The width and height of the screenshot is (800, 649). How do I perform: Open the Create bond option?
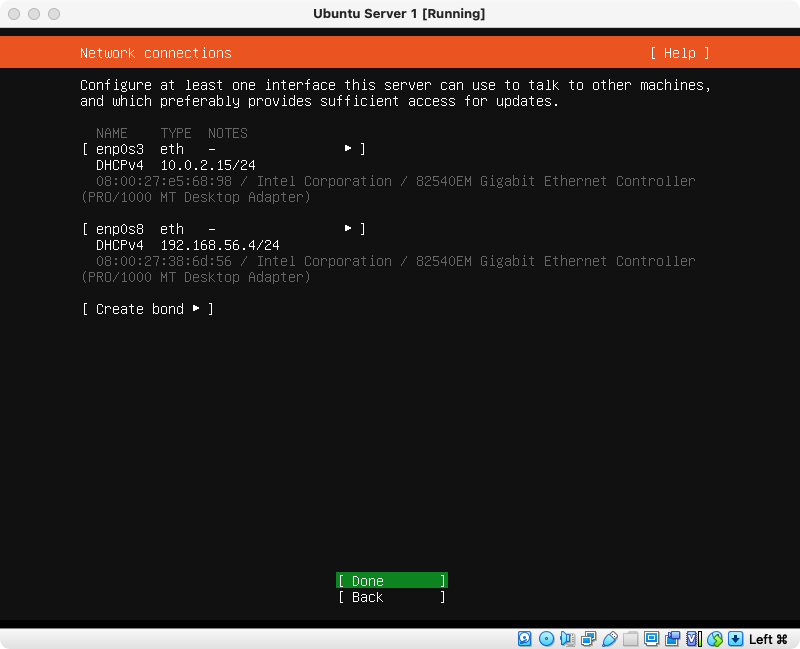148,309
